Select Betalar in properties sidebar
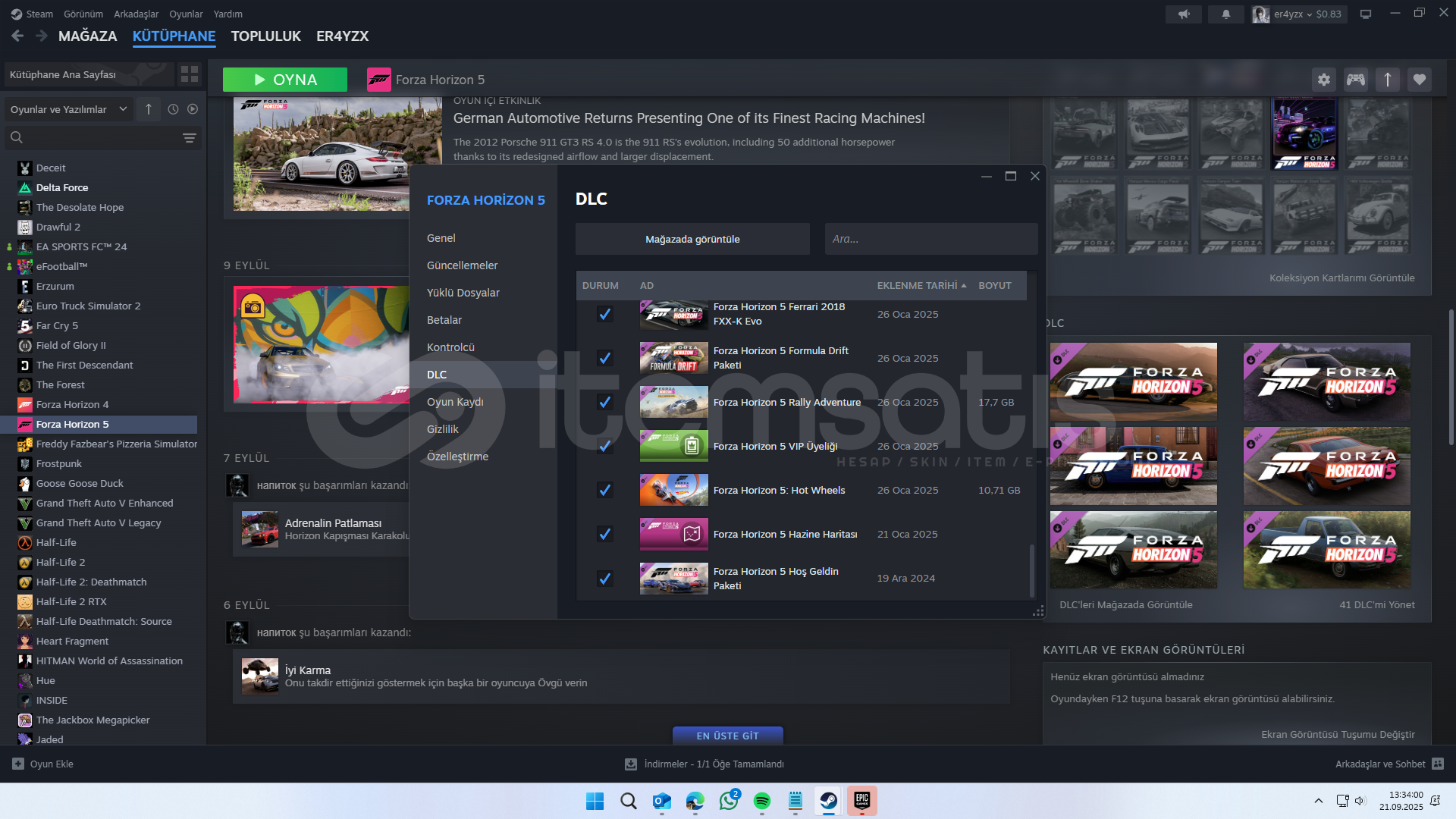The height and width of the screenshot is (819, 1456). [x=444, y=320]
